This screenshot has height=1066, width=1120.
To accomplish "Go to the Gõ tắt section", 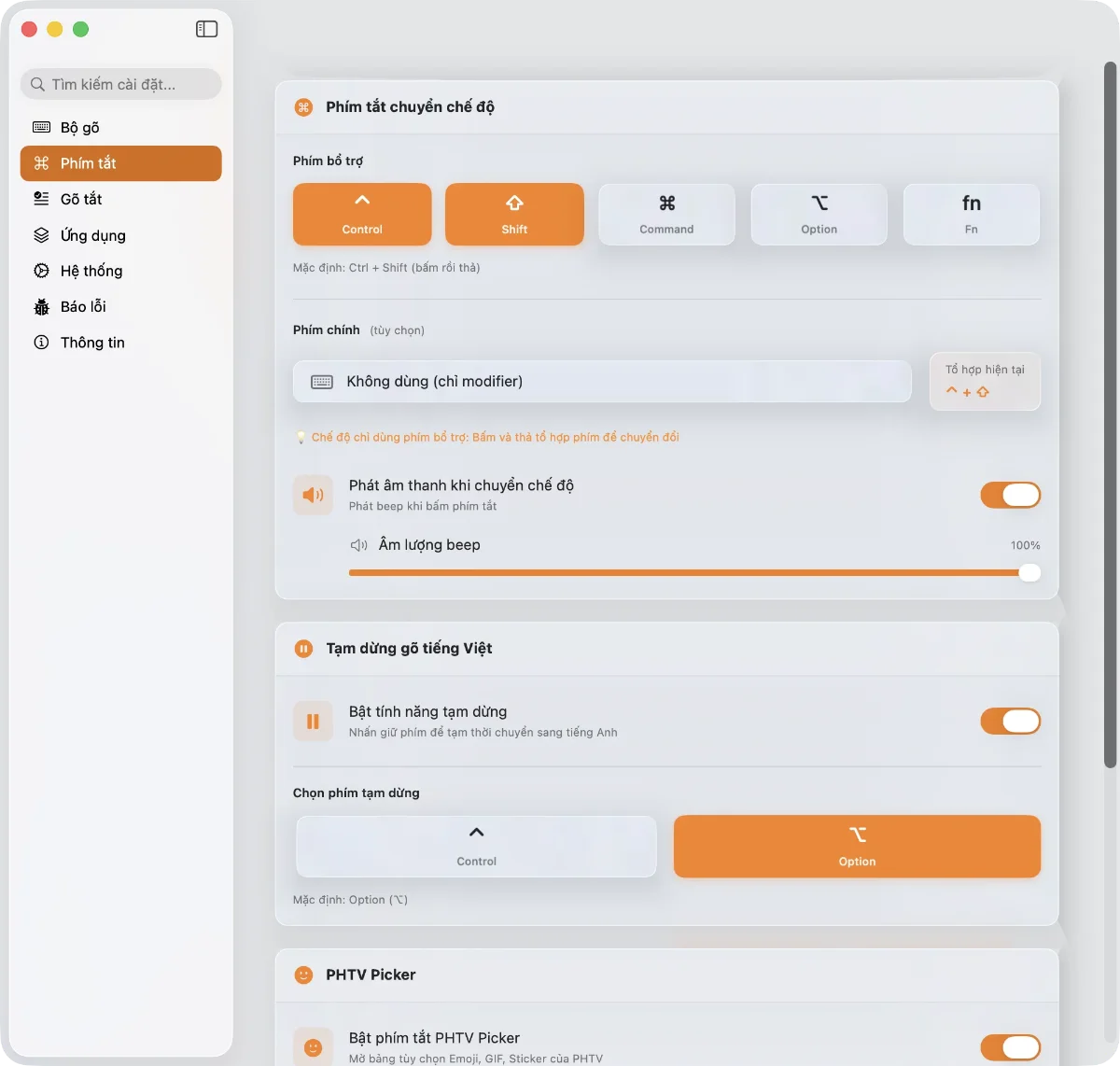I will (81, 199).
